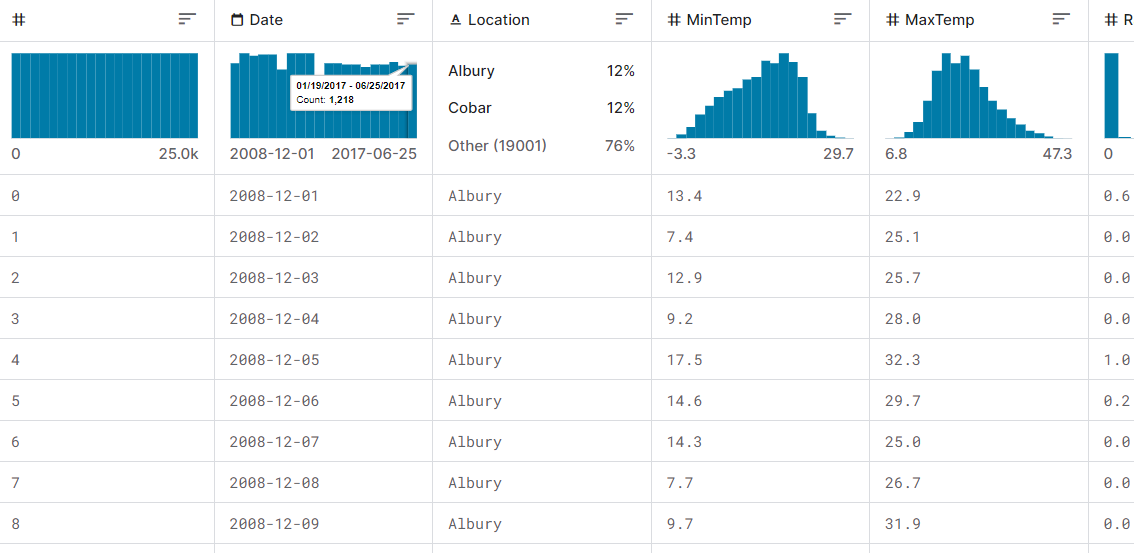The height and width of the screenshot is (553, 1134).
Task: Click the MaxTemp cell showing 31.9
Action: 903,524
